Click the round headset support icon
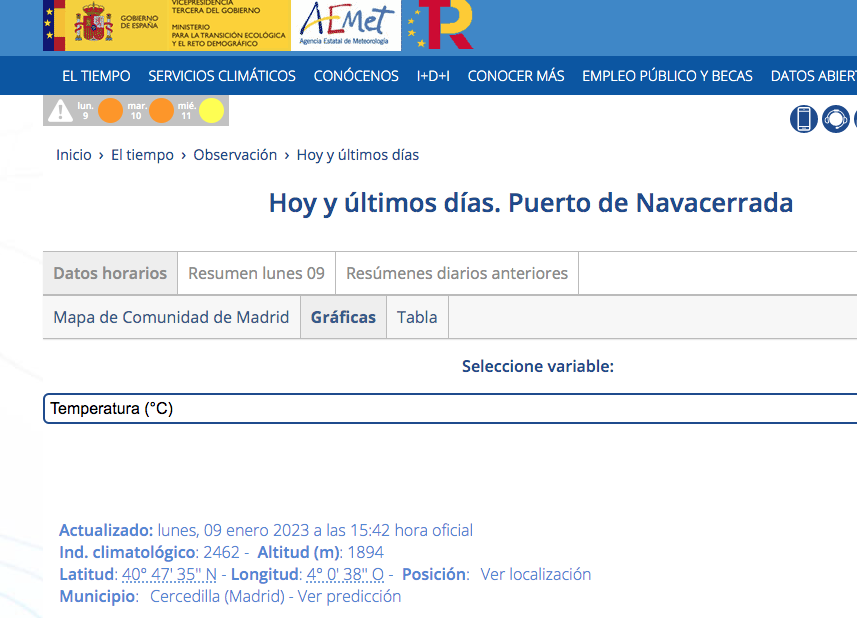This screenshot has height=618, width=857. click(x=835, y=119)
